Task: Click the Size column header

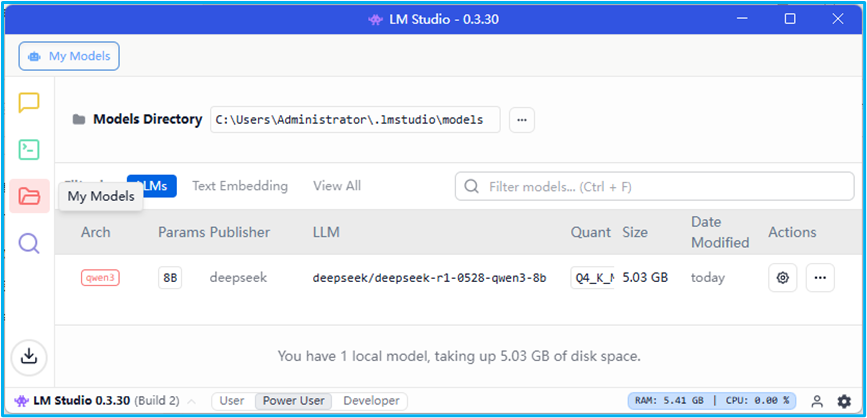Action: tap(635, 232)
